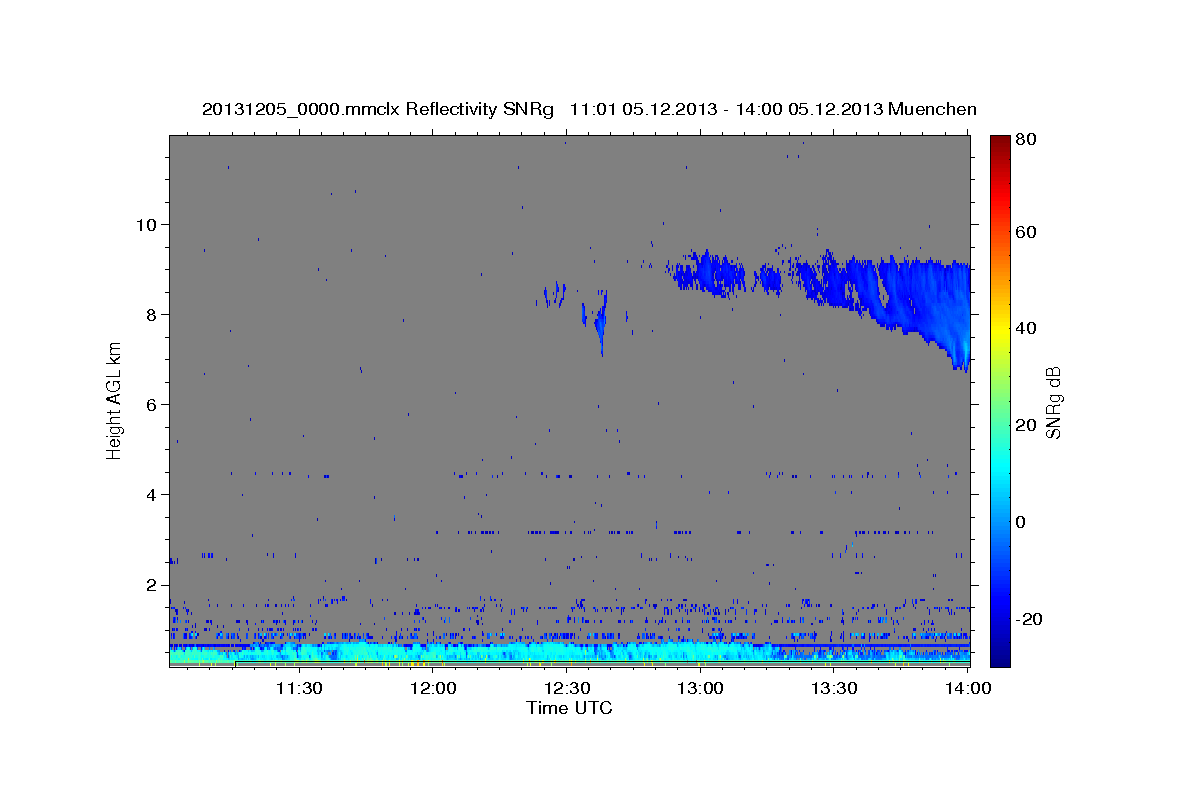Click the 'SNRg dB' colorbar label

1053,402
